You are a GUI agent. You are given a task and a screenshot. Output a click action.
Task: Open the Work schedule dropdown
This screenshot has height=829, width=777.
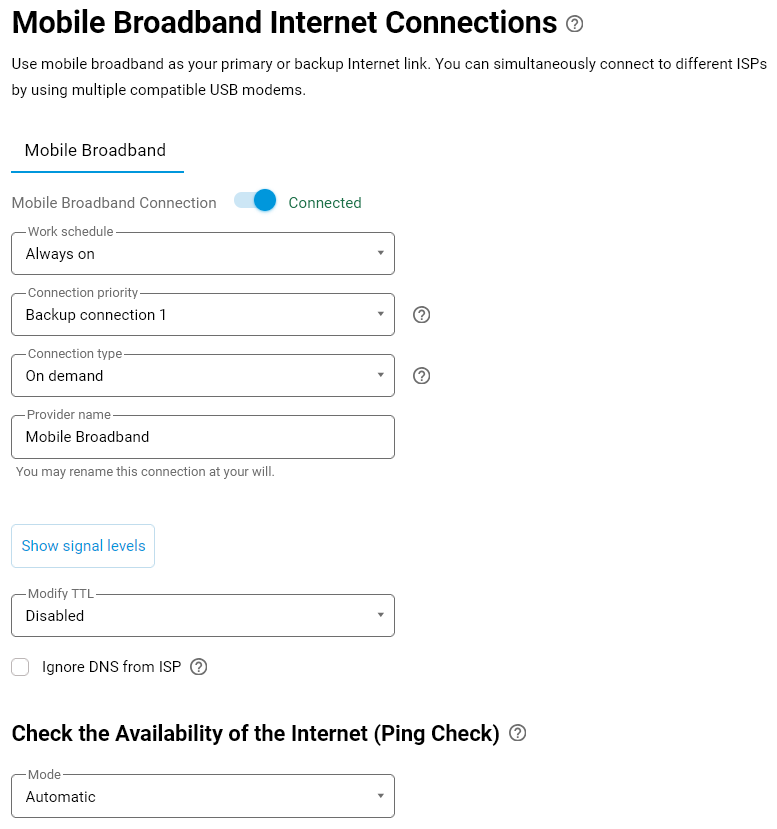pos(203,254)
